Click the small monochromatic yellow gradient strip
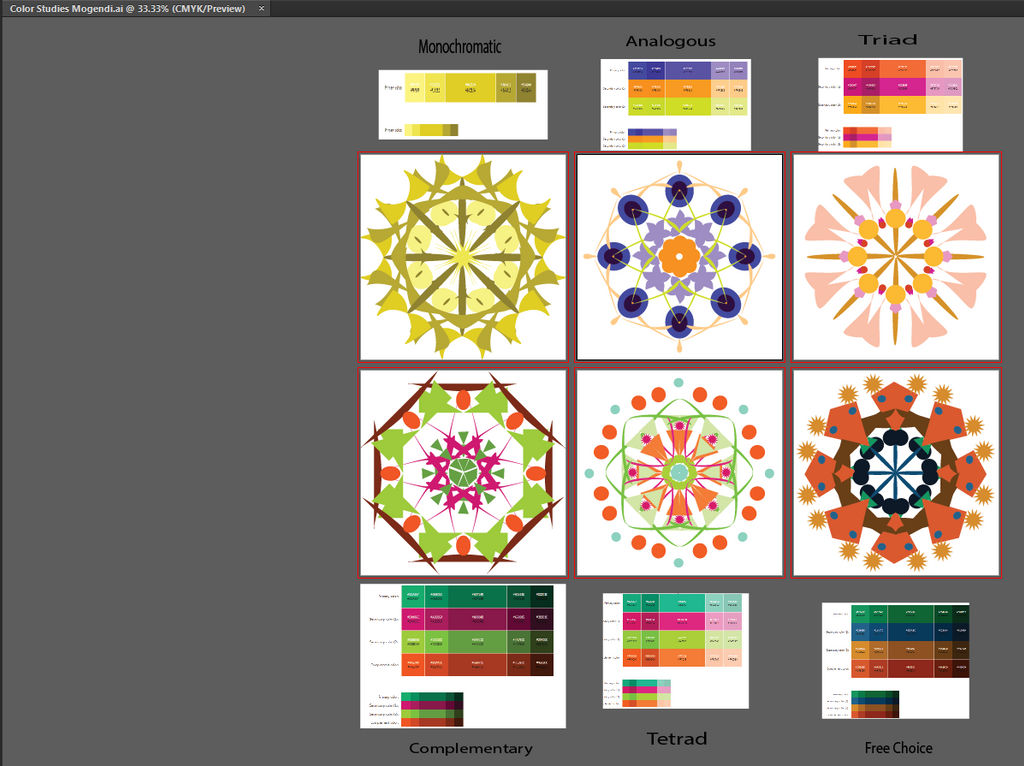This screenshot has width=1024, height=766. point(431,130)
